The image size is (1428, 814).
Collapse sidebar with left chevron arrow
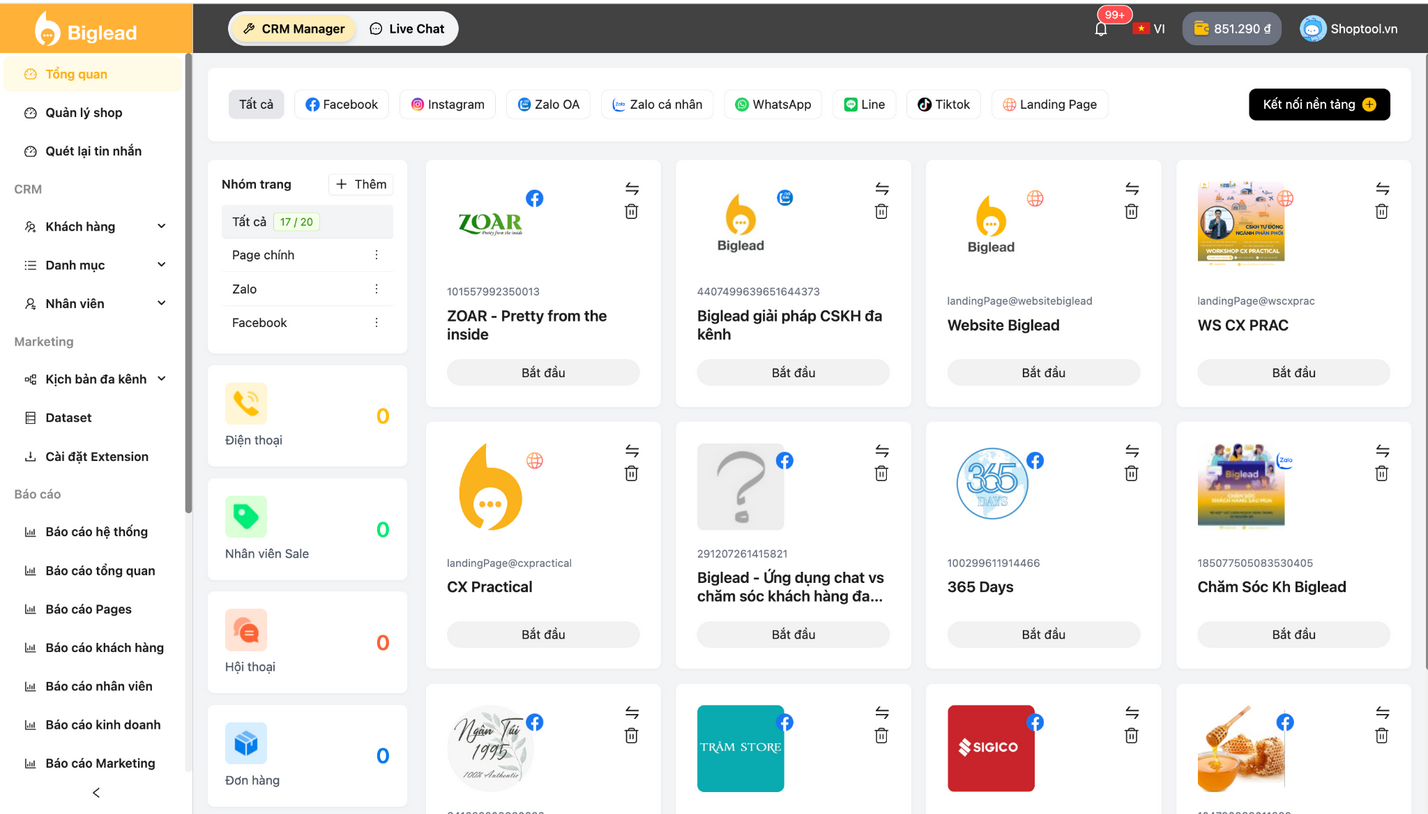coord(96,793)
